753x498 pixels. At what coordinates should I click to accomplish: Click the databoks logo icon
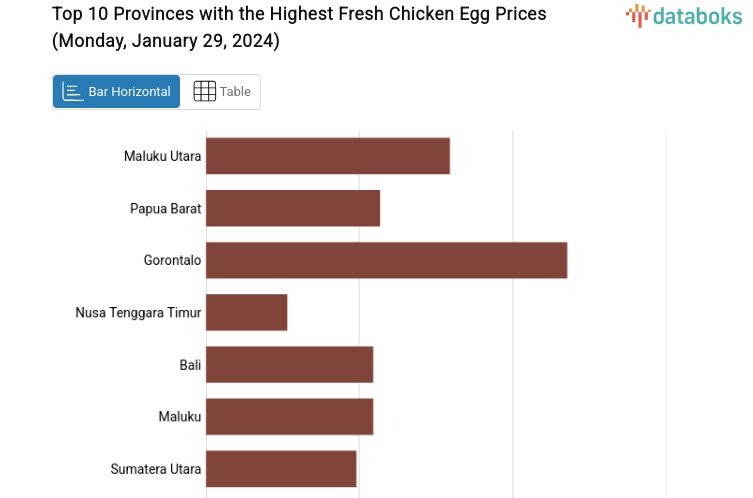[x=638, y=14]
